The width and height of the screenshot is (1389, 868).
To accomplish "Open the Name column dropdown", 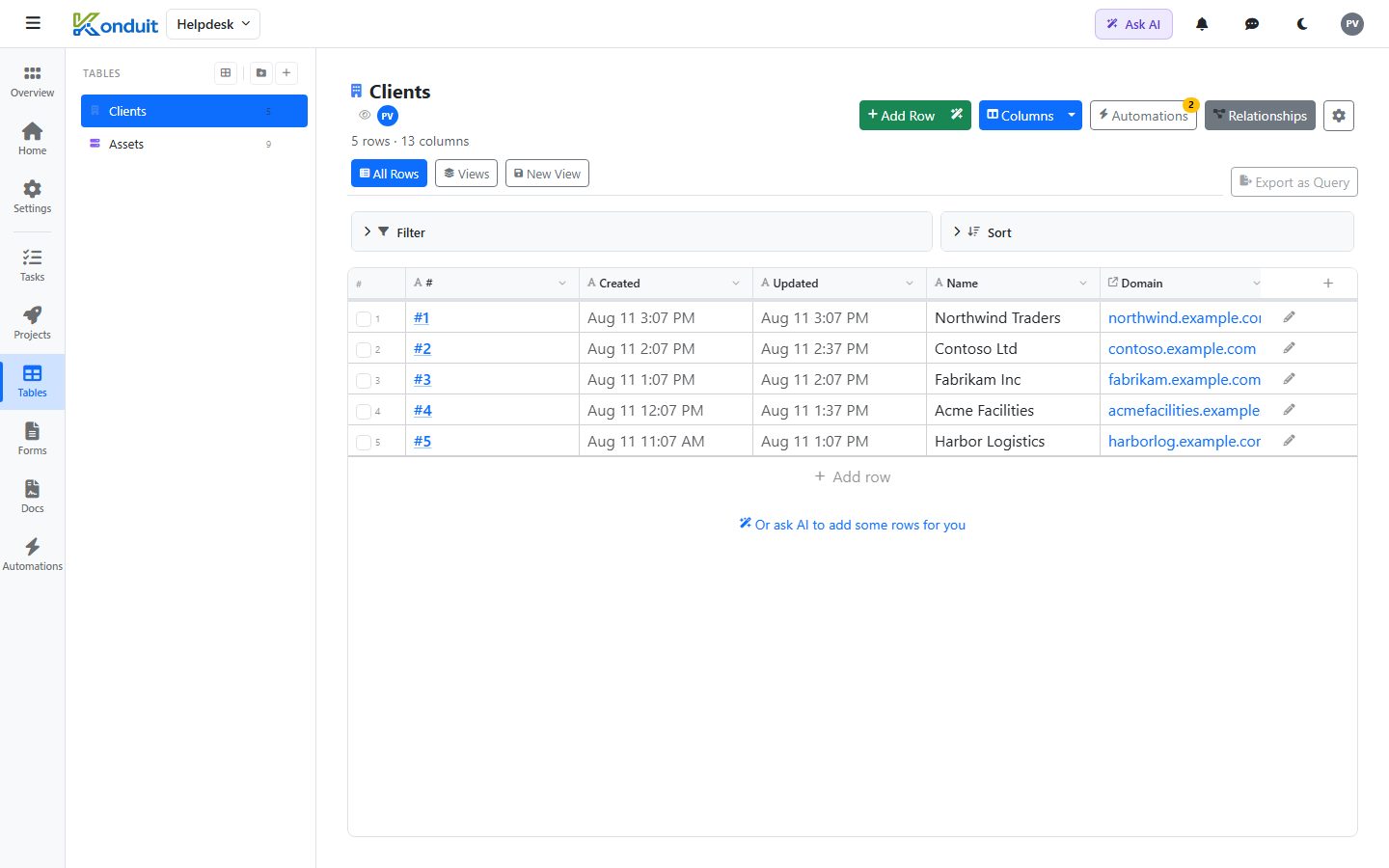I will tap(1083, 283).
